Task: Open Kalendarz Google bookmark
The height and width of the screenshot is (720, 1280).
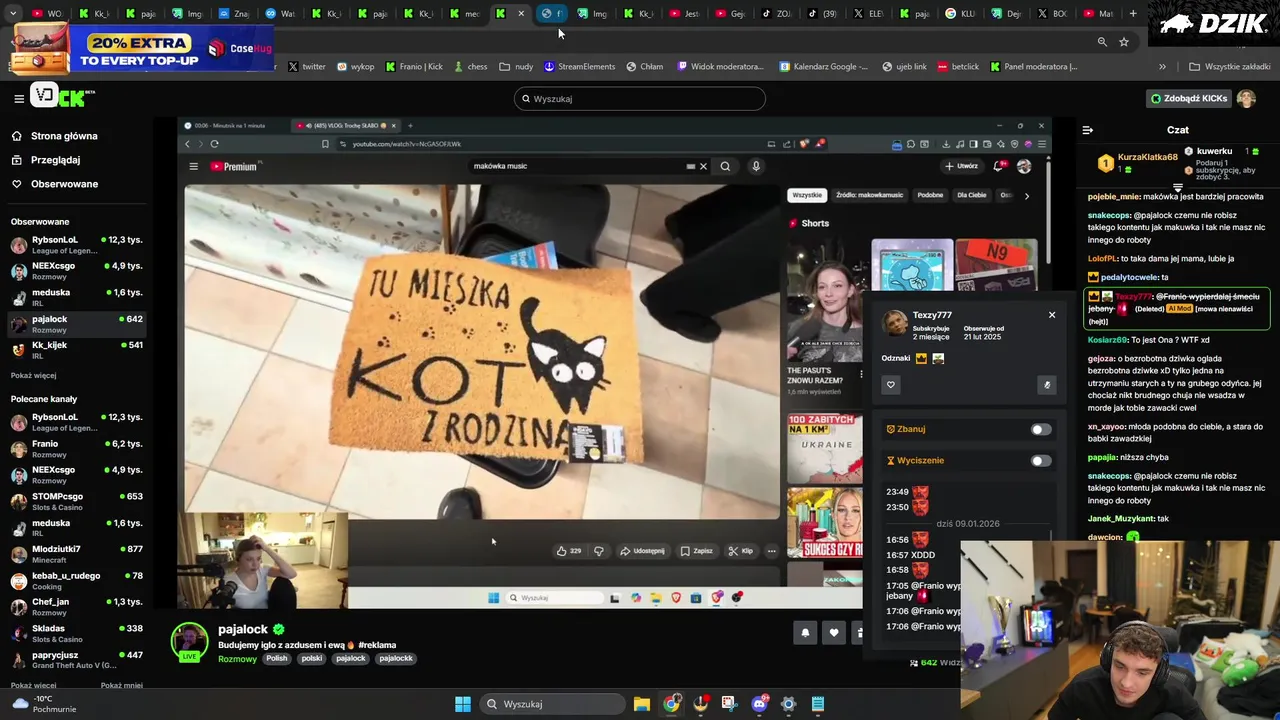Action: (824, 67)
